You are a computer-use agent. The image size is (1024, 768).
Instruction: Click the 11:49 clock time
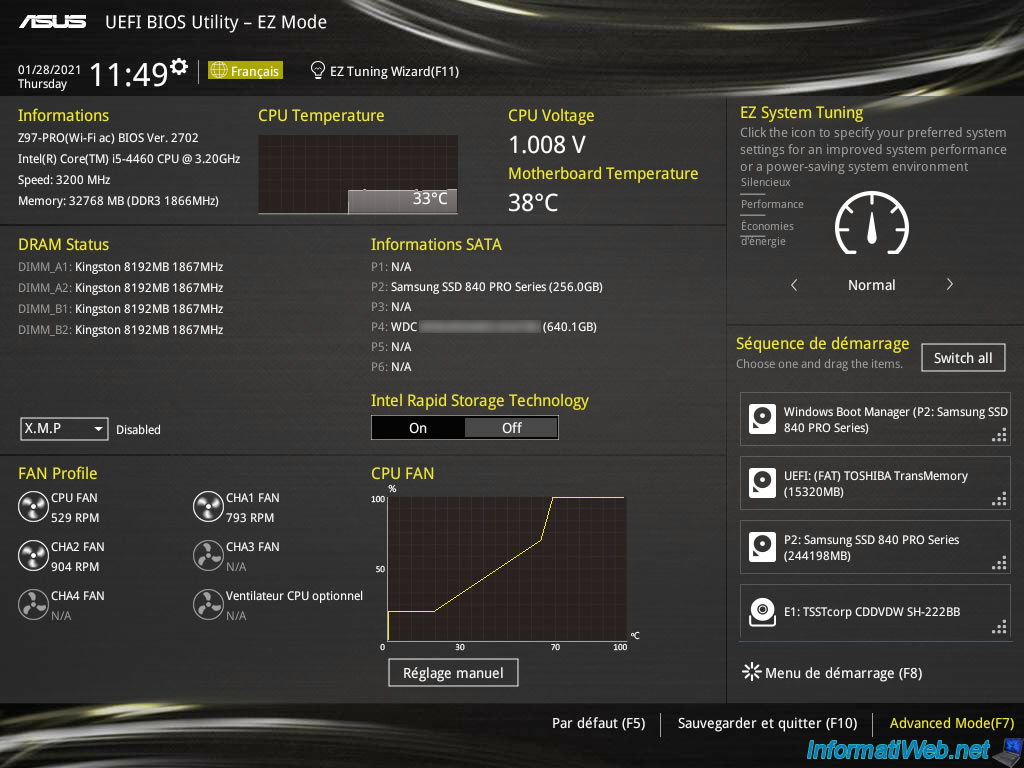pos(129,74)
